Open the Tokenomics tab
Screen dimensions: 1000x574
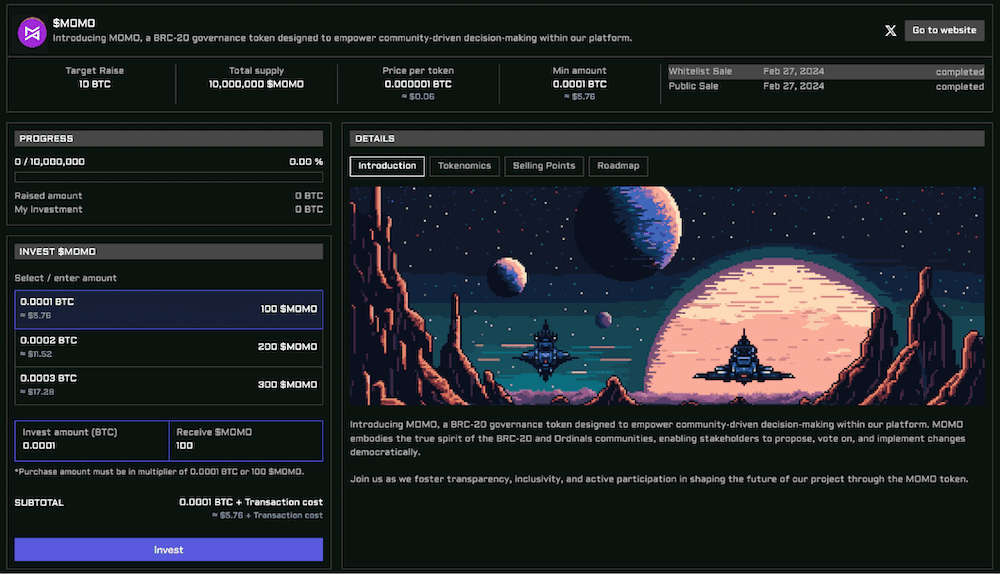pos(465,166)
